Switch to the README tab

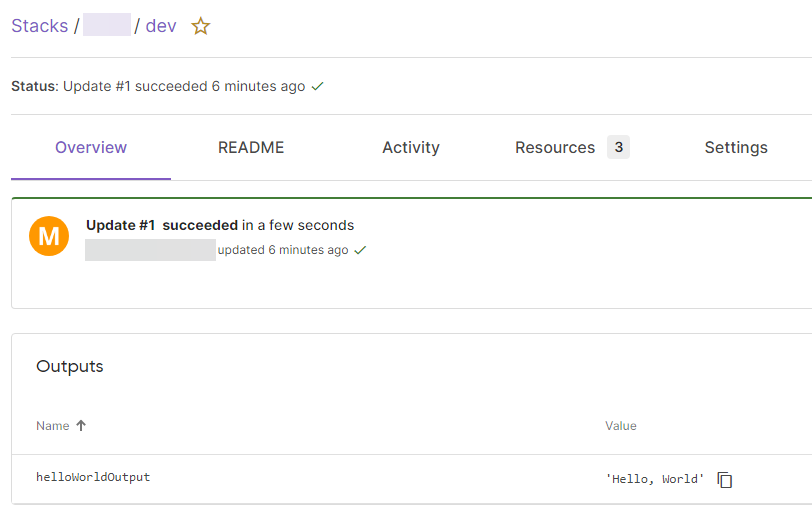[251, 148]
